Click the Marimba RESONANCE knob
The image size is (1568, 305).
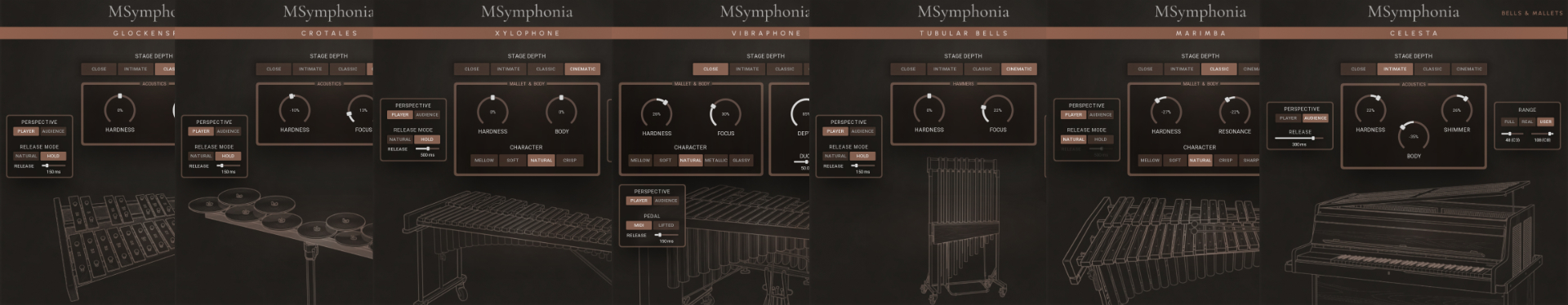(x=1235, y=111)
